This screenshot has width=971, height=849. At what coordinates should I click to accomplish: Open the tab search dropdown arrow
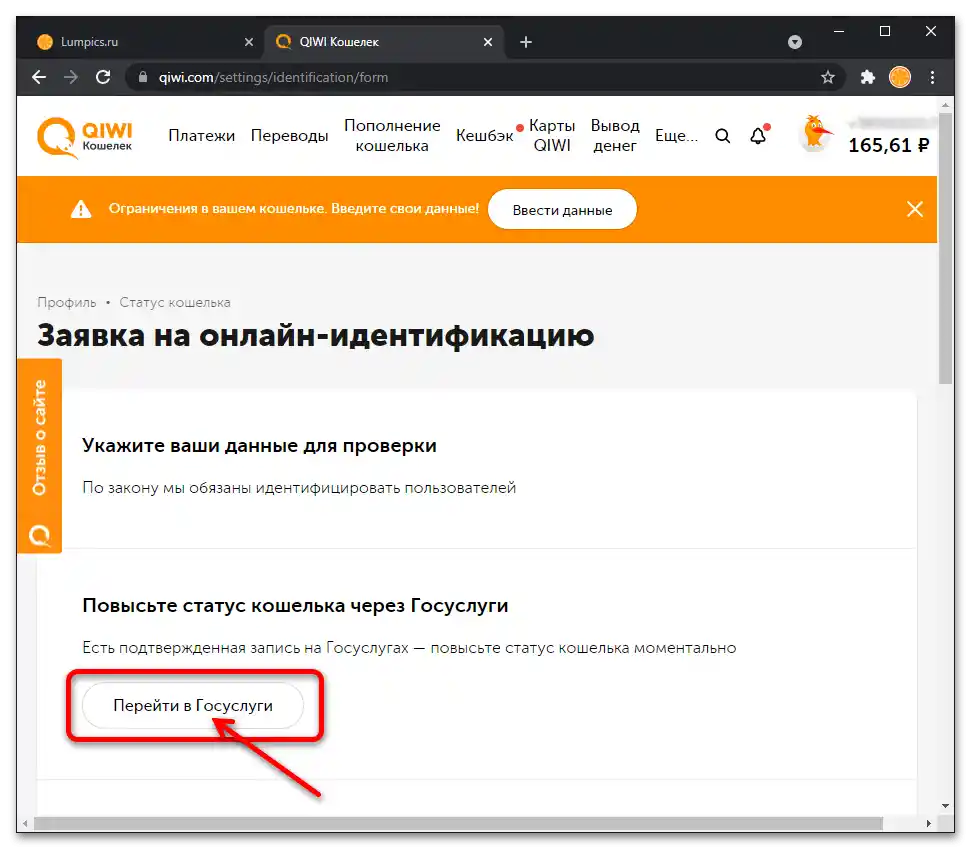coord(795,41)
